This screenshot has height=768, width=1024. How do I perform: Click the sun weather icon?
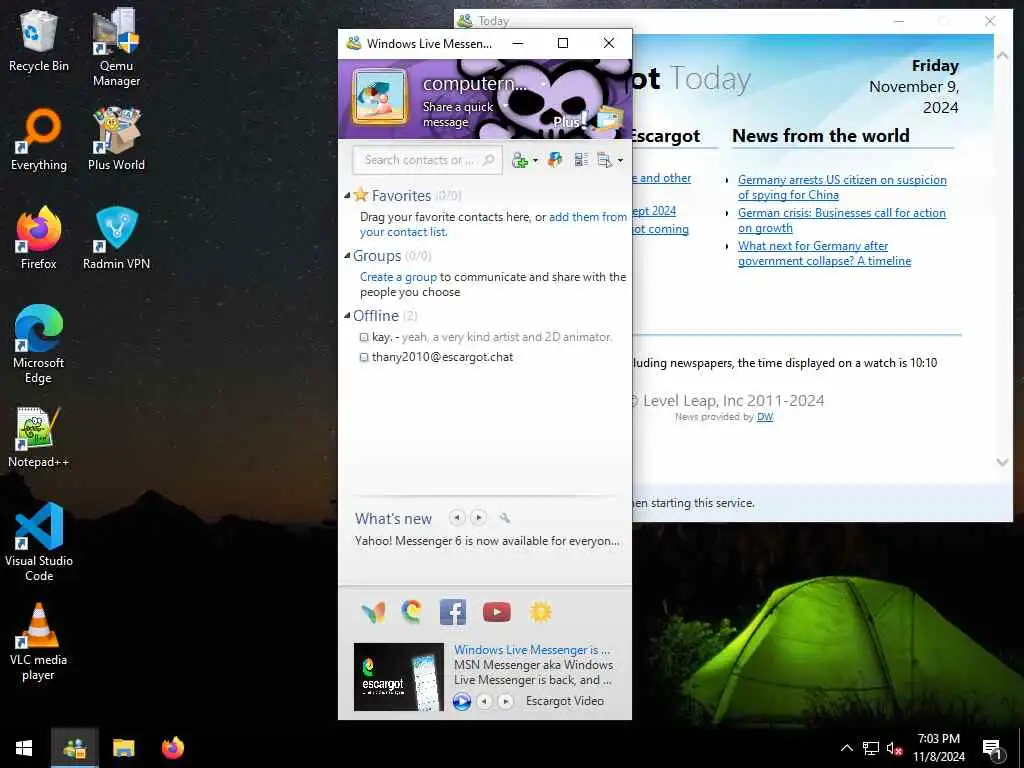click(541, 612)
